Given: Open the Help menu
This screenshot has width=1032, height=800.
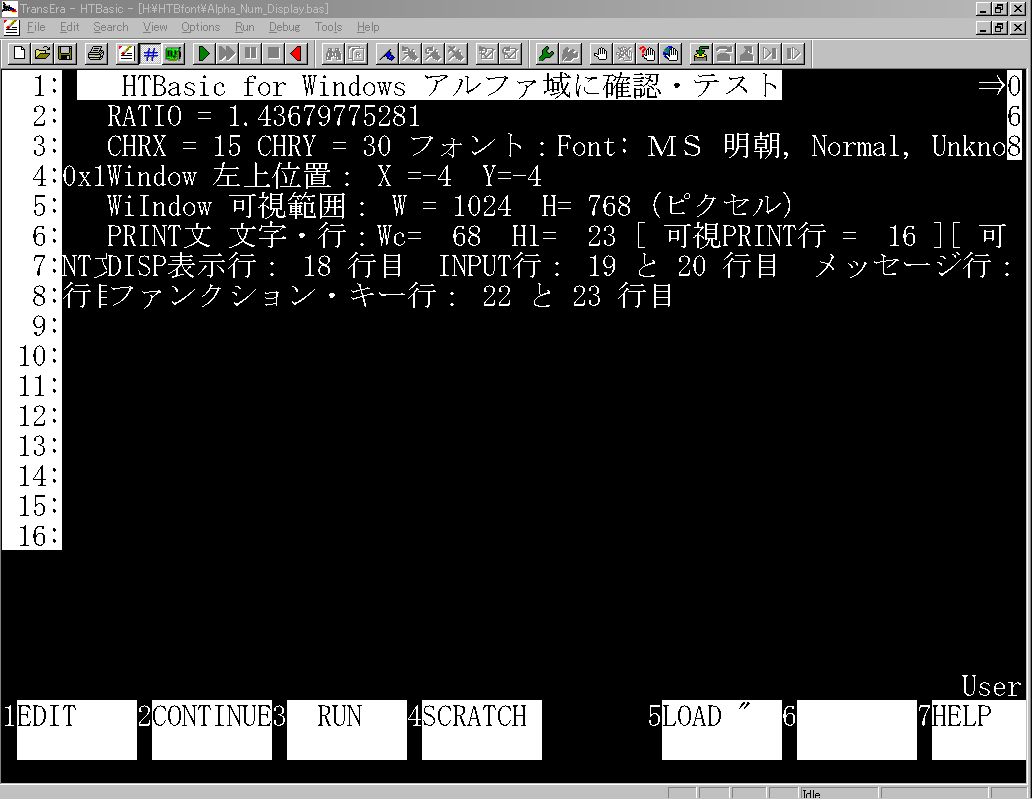Looking at the screenshot, I should [368, 27].
